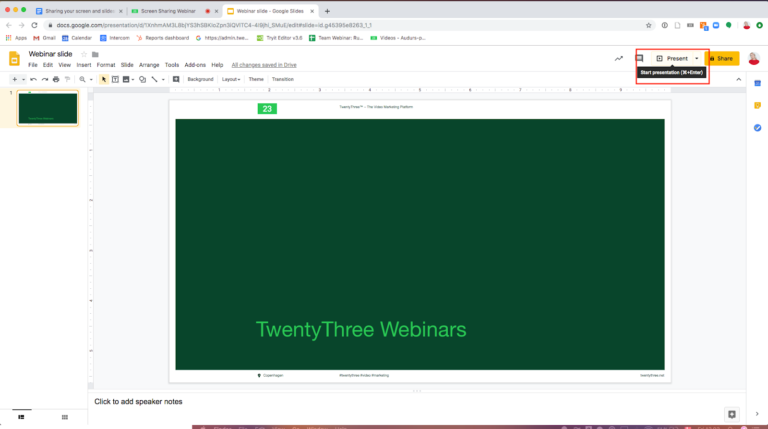
Task: Click the Zoom magnifier icon
Action: tap(82, 79)
